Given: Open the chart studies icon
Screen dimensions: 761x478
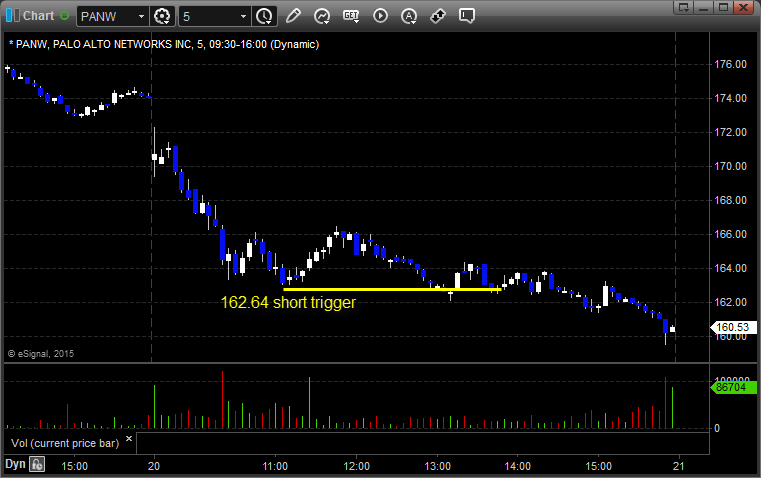Looking at the screenshot, I should pyautogui.click(x=322, y=16).
